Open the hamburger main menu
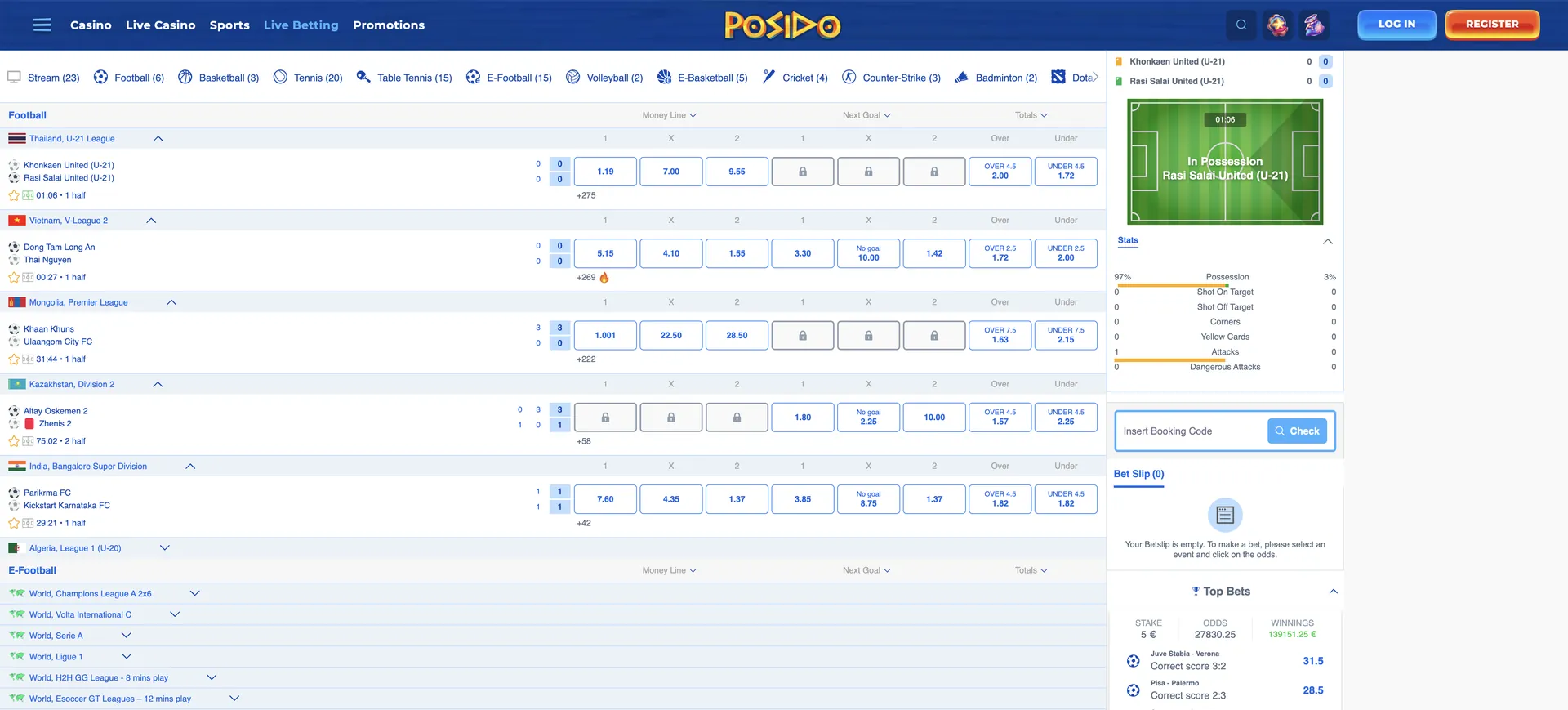 (x=42, y=25)
